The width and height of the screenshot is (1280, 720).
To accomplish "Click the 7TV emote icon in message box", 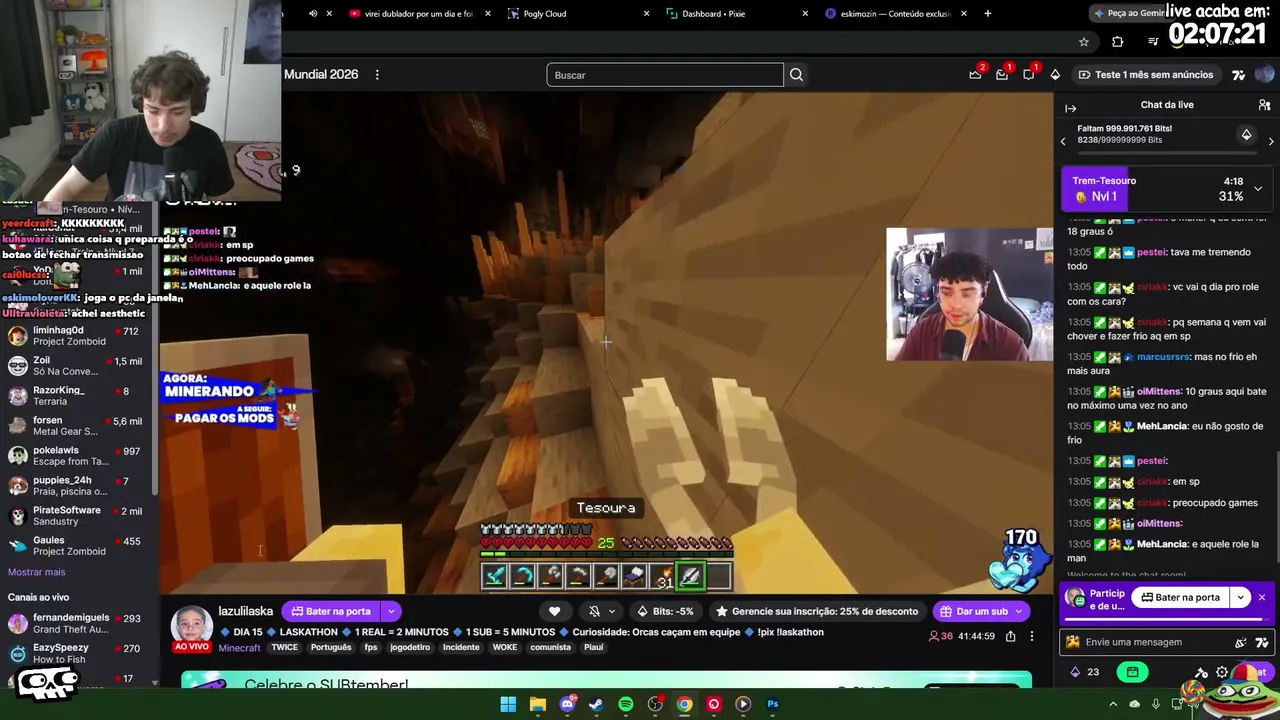I will 1262,642.
